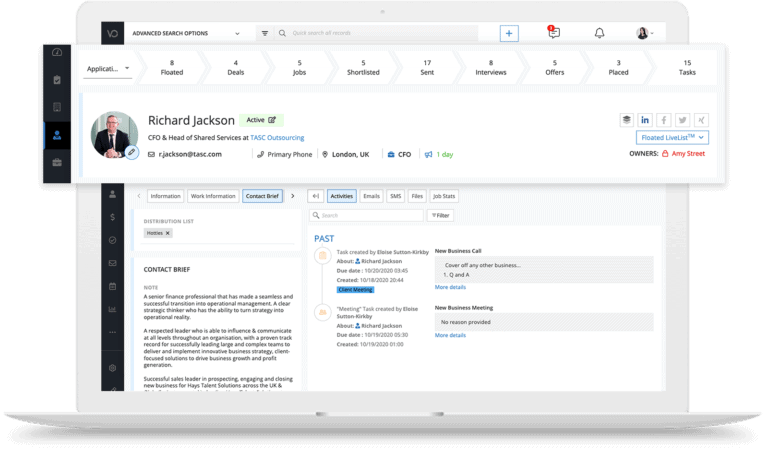Click the plus add-record button
The height and width of the screenshot is (452, 768).
coord(509,33)
